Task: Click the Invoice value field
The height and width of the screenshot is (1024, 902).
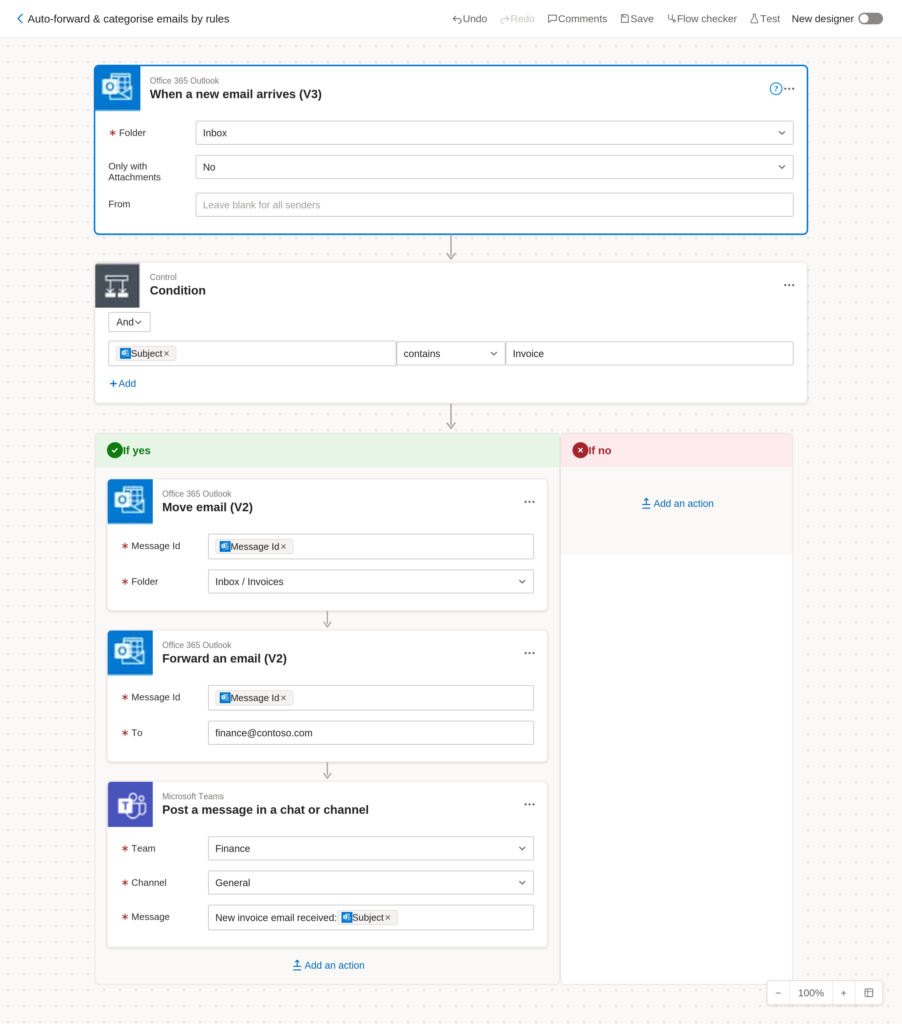Action: (x=649, y=354)
